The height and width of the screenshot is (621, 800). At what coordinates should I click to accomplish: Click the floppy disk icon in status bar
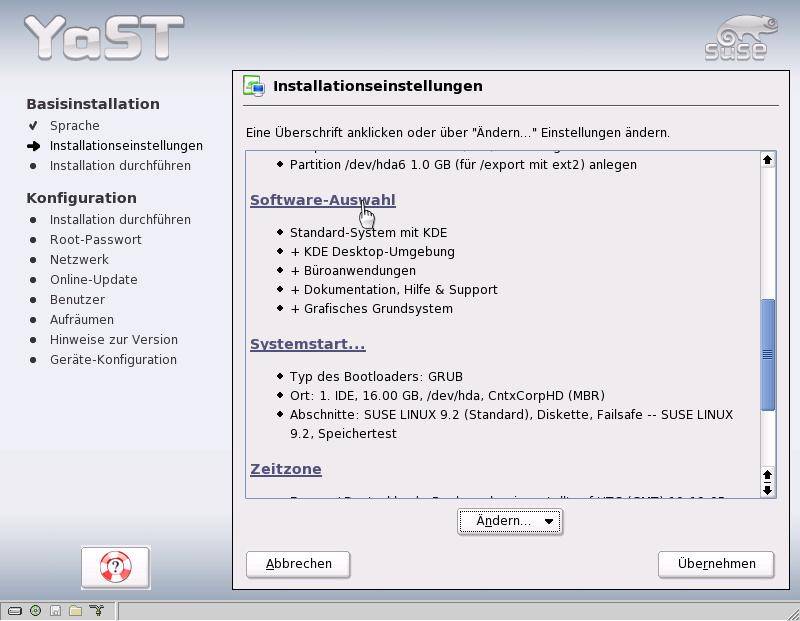[55, 610]
